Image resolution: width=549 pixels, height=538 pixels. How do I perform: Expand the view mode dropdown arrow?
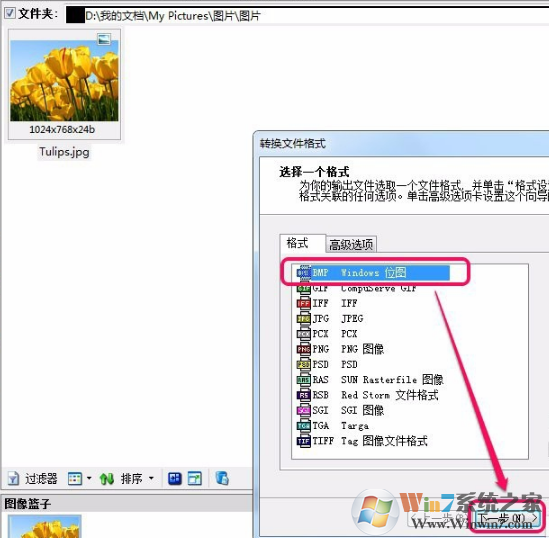point(89,478)
